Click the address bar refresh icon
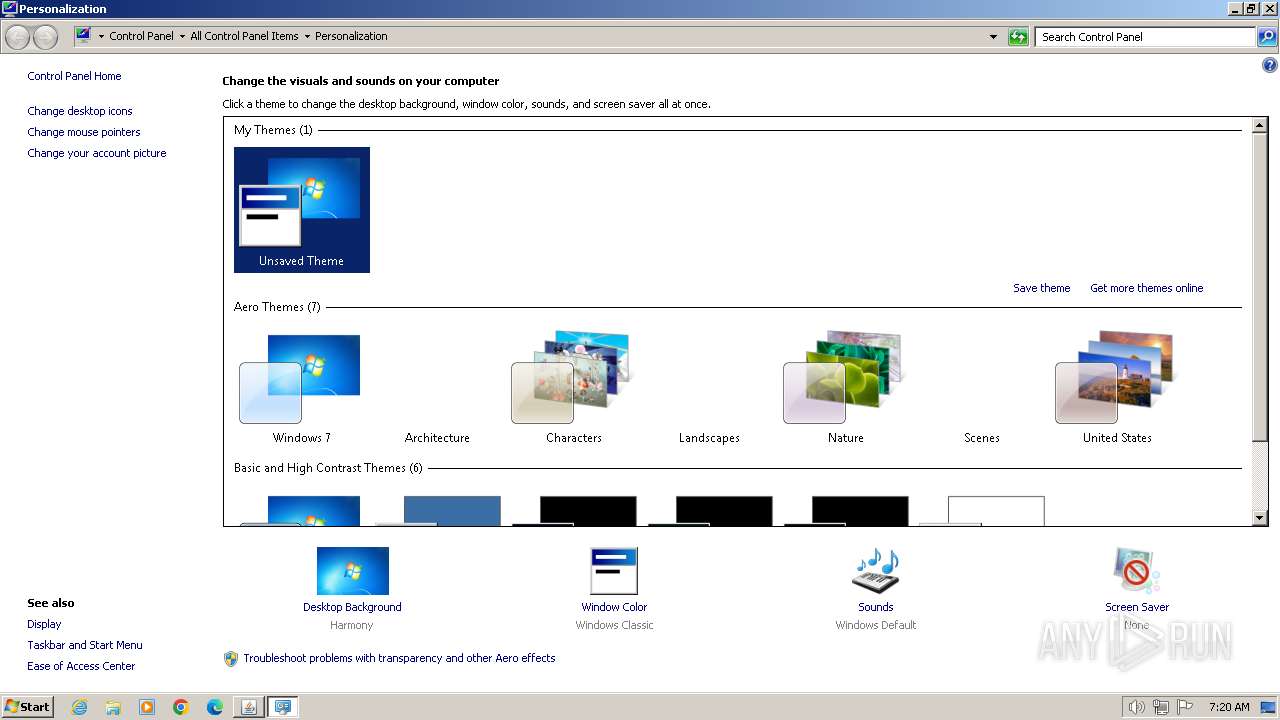 point(1018,37)
